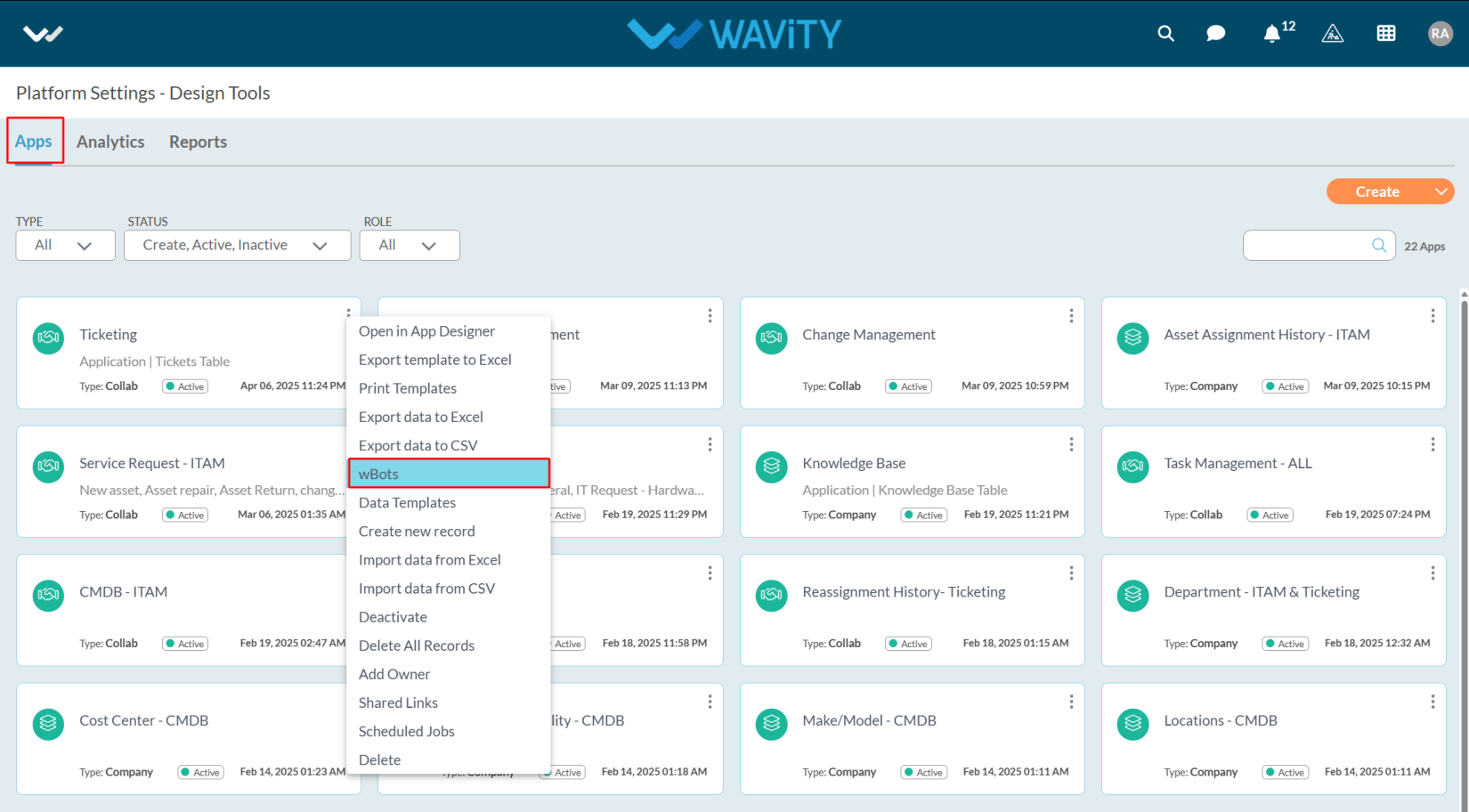This screenshot has height=812, width=1469.
Task: Click the Knowledge Base app icon
Action: click(772, 467)
